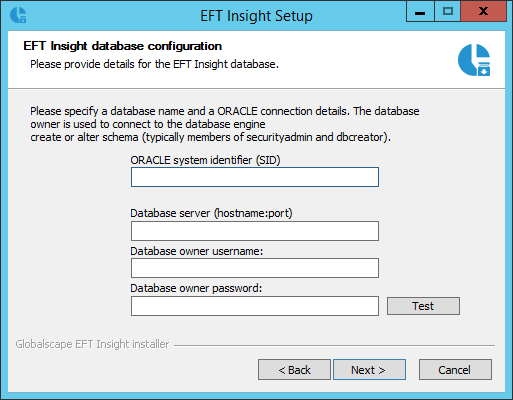The height and width of the screenshot is (400, 513).
Task: Click the Globalscape EFT Insight installer text
Action: pos(92,344)
